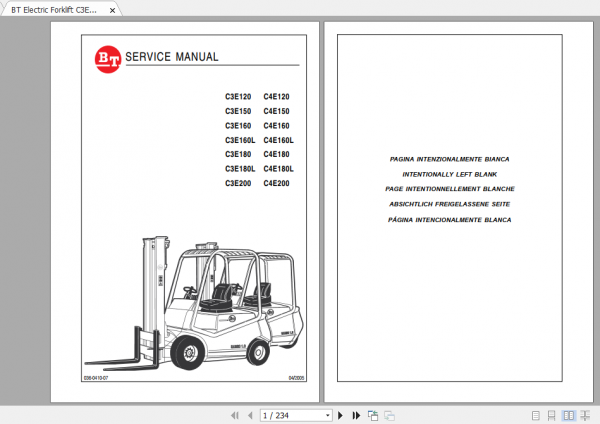This screenshot has width=600, height=424.
Task: Click the INTENTIONALLY LEFT BLANK line
Action: click(450, 174)
